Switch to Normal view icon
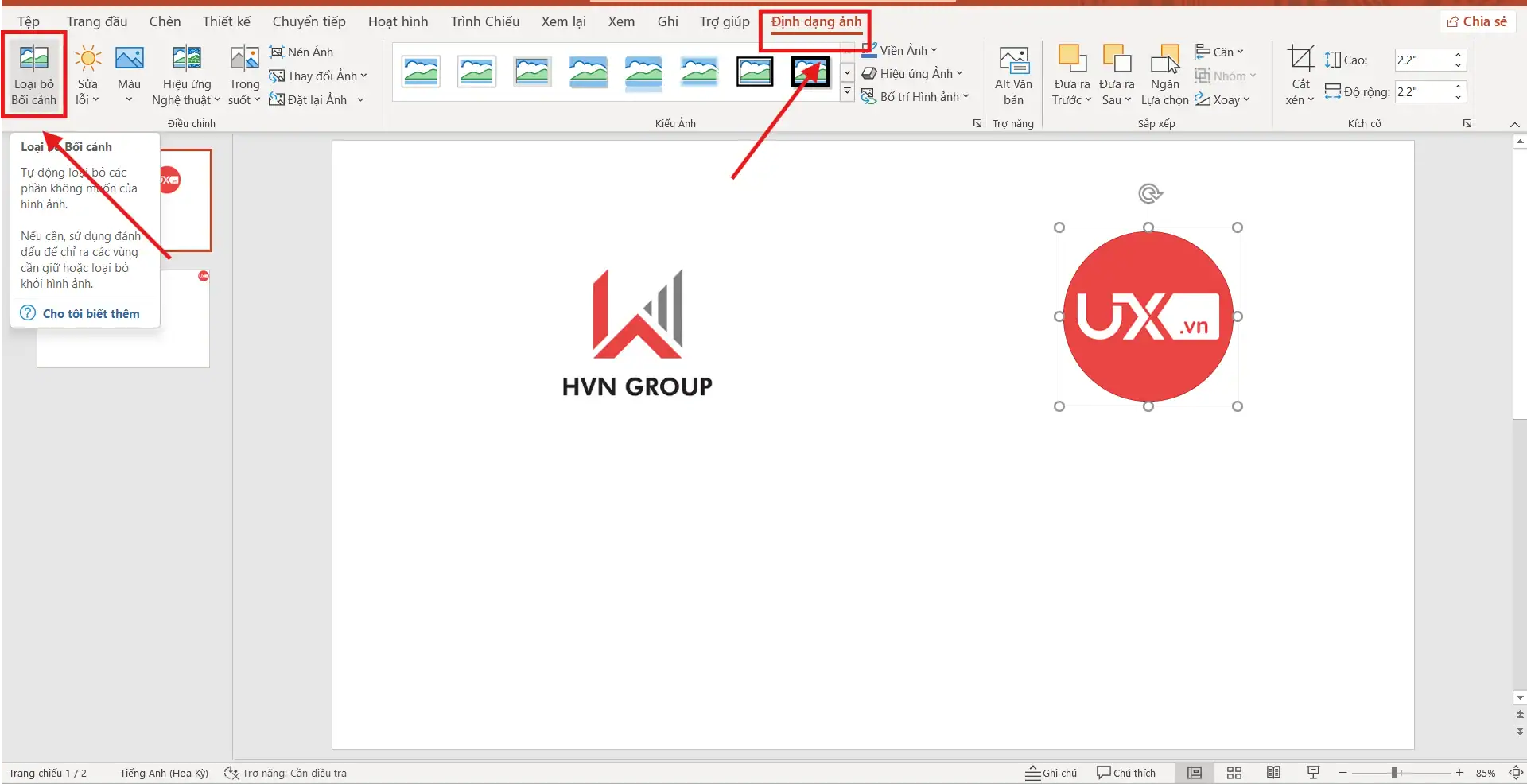 [x=1195, y=773]
